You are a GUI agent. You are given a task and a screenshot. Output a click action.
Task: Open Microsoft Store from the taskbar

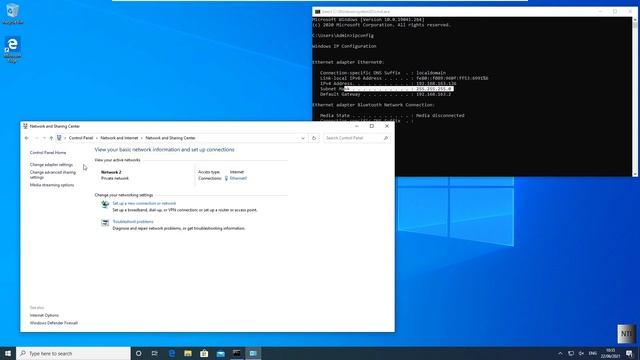click(x=204, y=353)
